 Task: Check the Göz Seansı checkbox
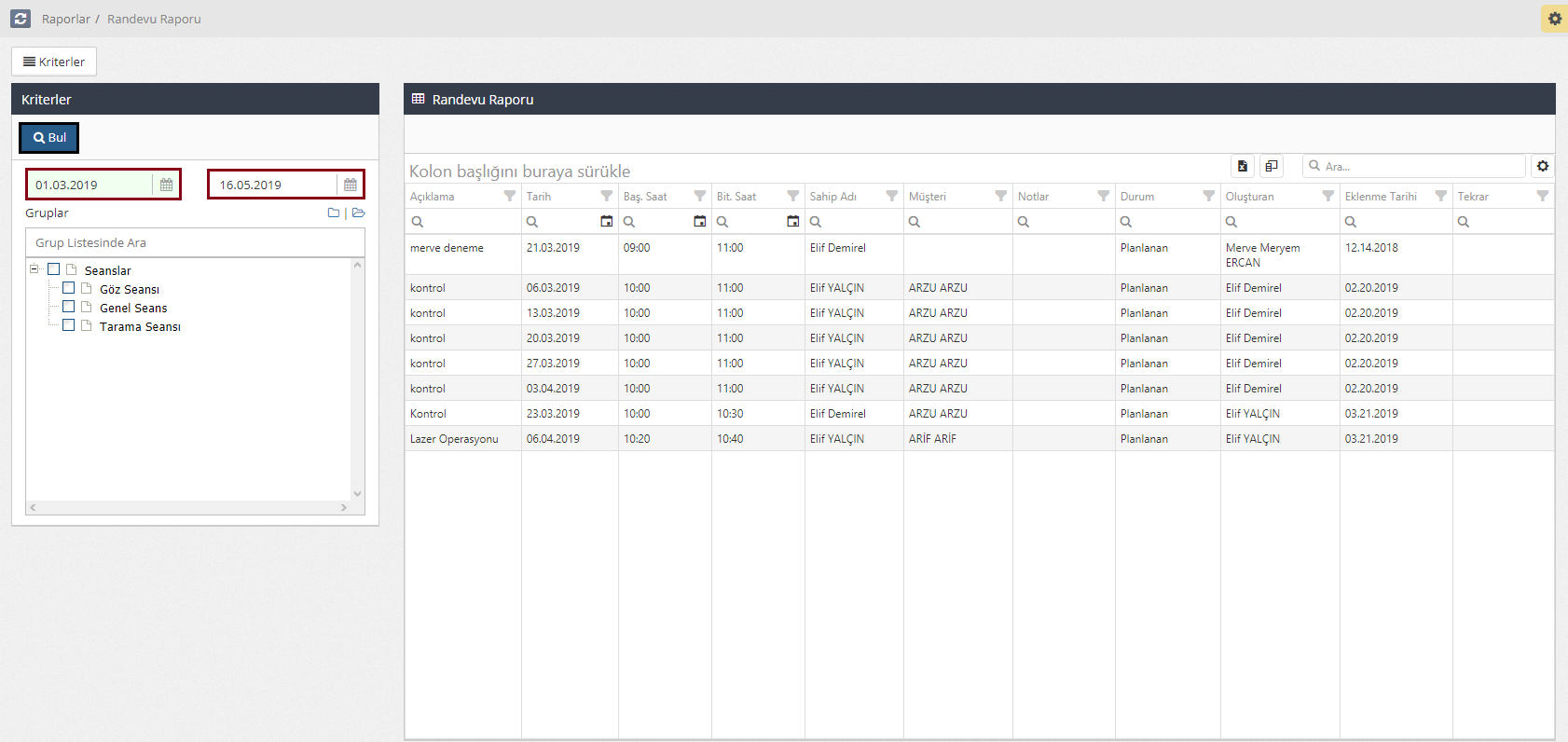tap(68, 288)
